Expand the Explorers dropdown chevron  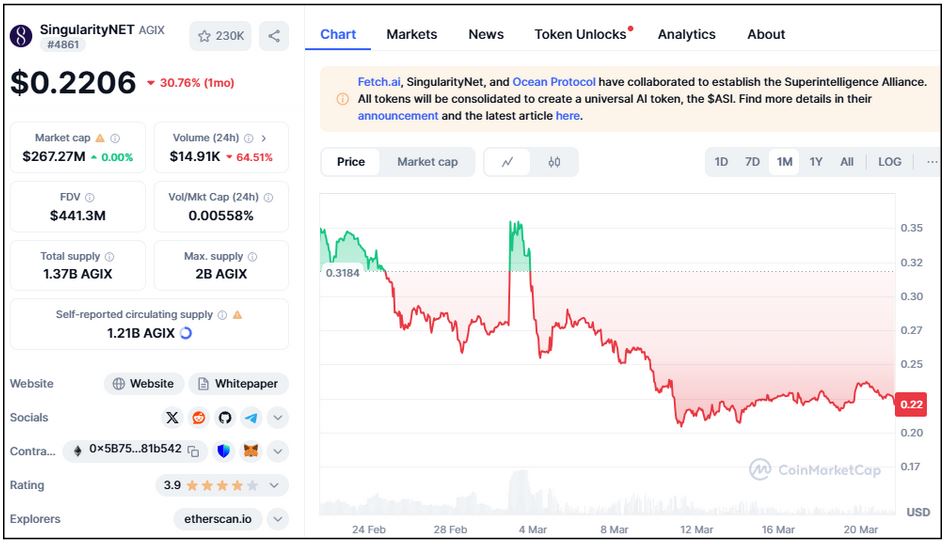pyautogui.click(x=278, y=519)
